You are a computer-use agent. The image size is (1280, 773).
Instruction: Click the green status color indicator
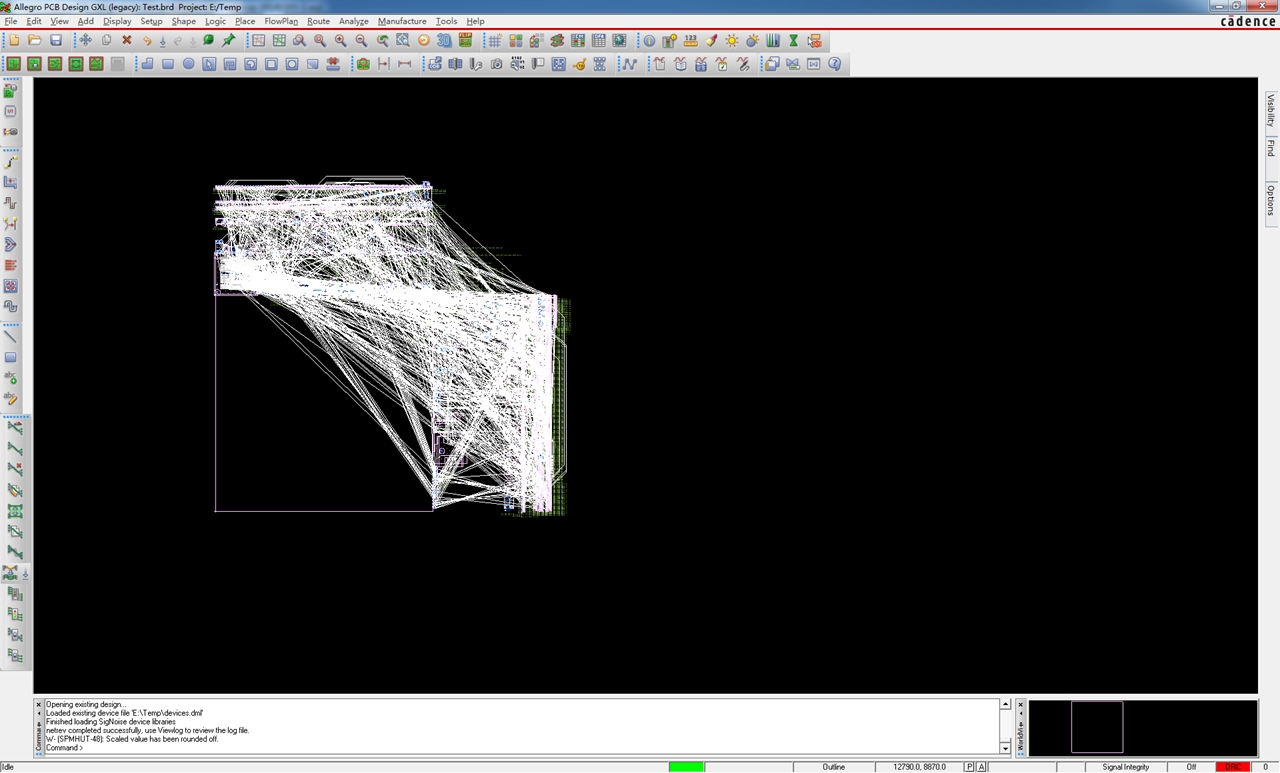click(687, 767)
